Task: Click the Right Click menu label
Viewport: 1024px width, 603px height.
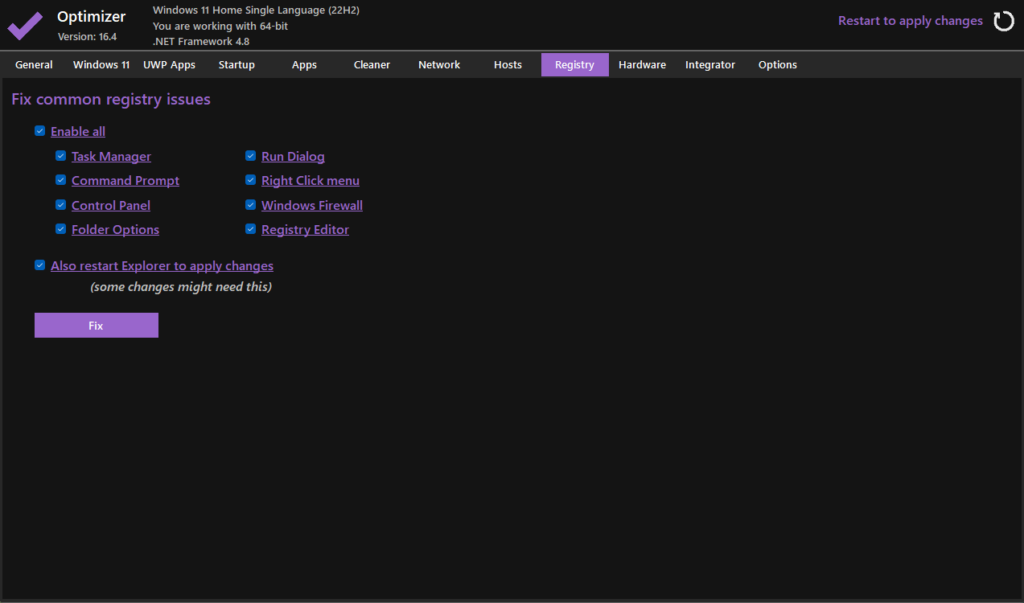Action: 310,181
